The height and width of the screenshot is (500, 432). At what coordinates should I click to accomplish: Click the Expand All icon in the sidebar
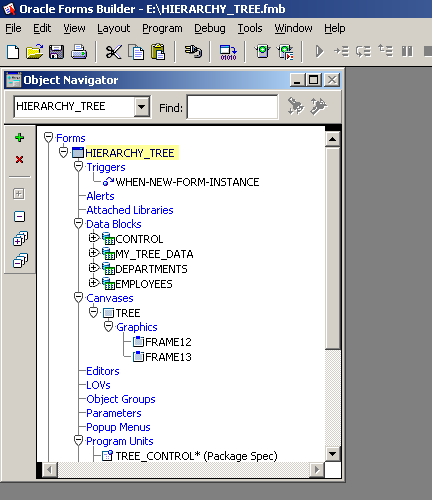[x=20, y=239]
